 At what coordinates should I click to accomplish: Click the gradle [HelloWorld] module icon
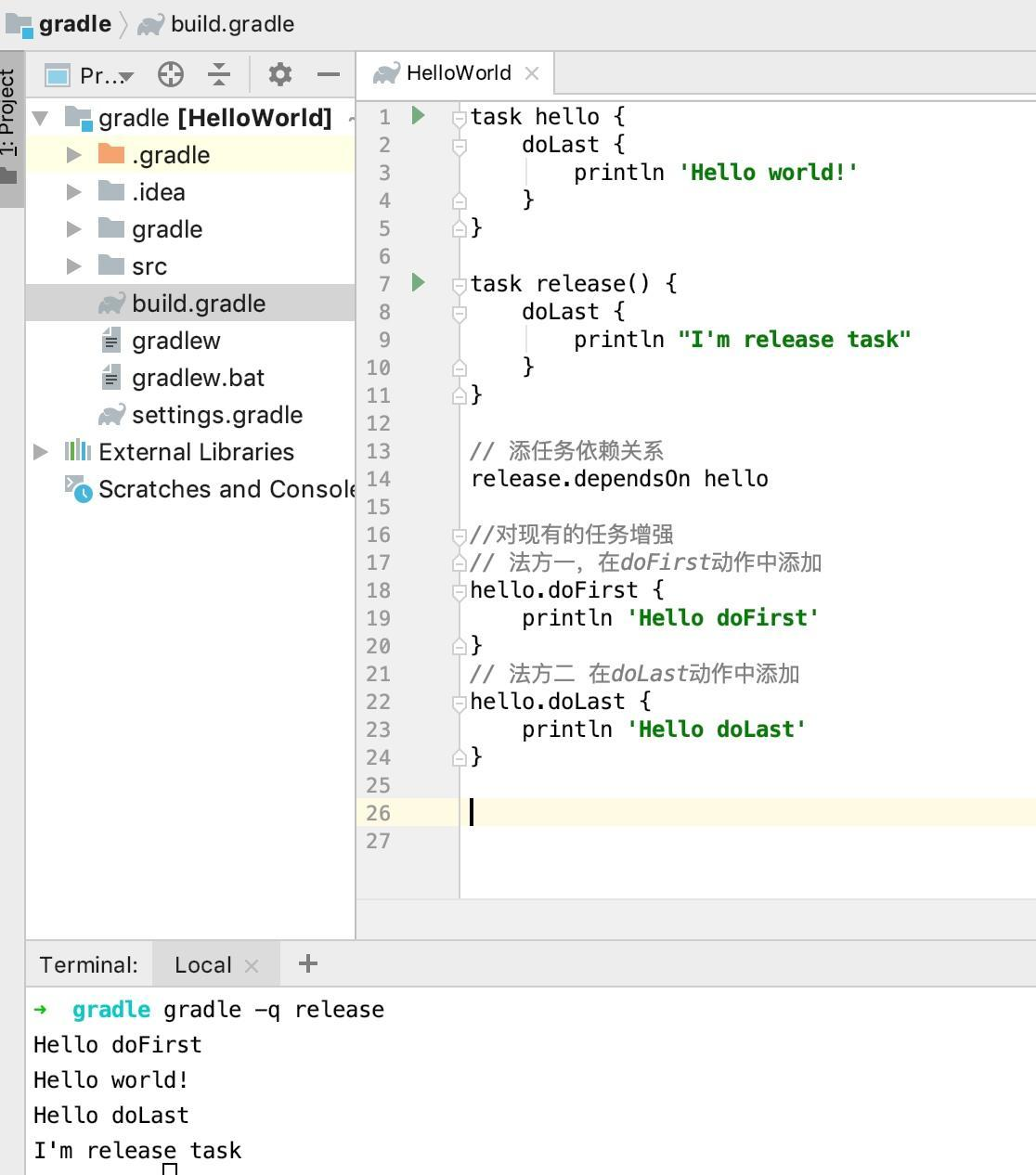78,118
